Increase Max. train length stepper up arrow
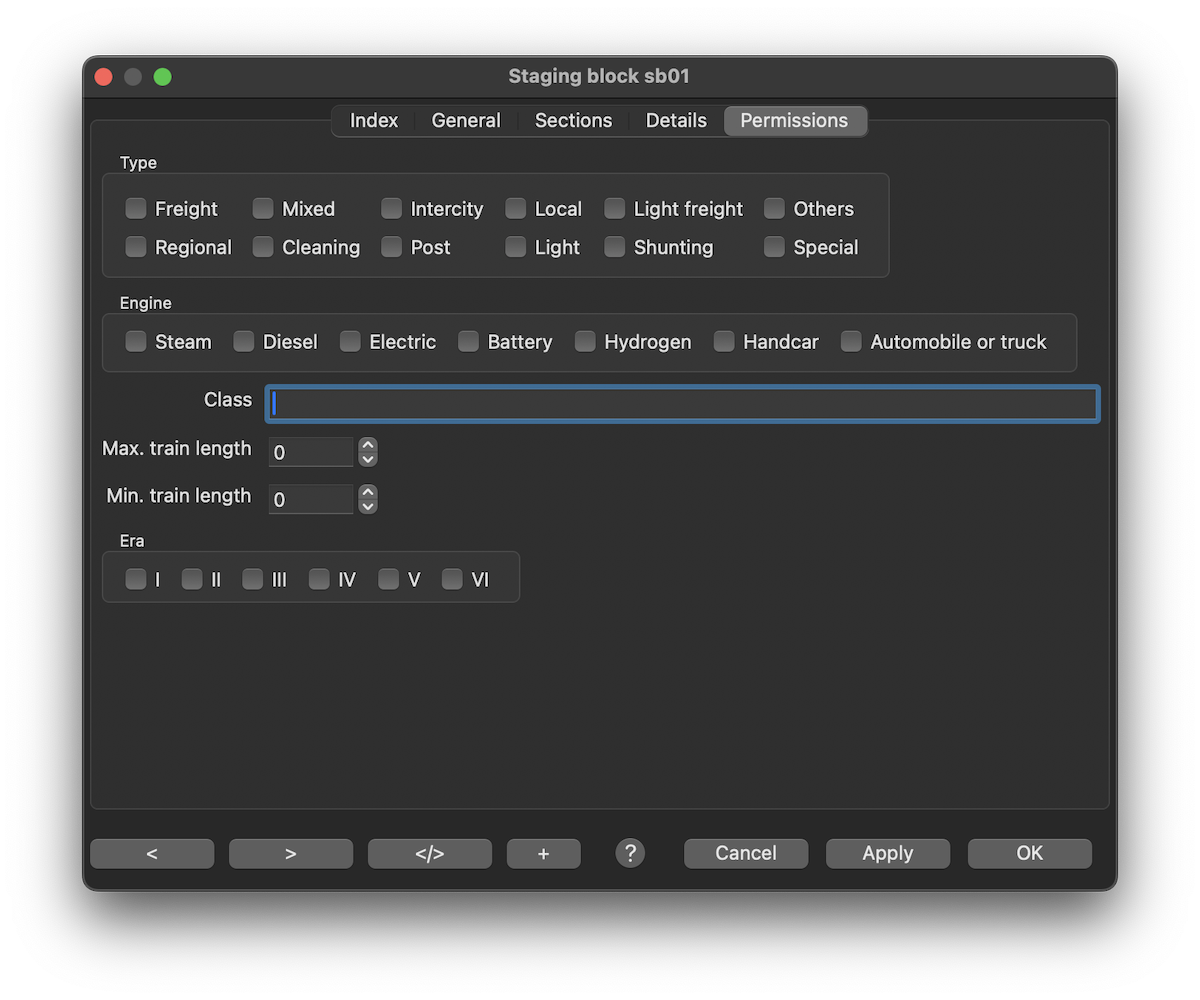 tap(368, 445)
